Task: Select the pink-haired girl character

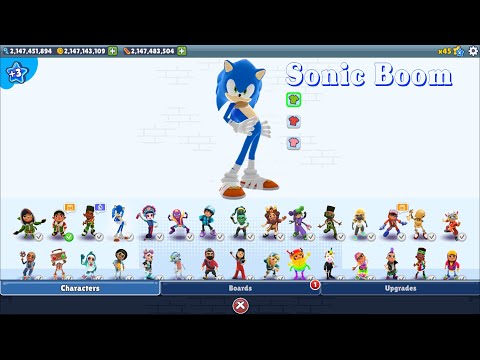Action: [x=148, y=264]
